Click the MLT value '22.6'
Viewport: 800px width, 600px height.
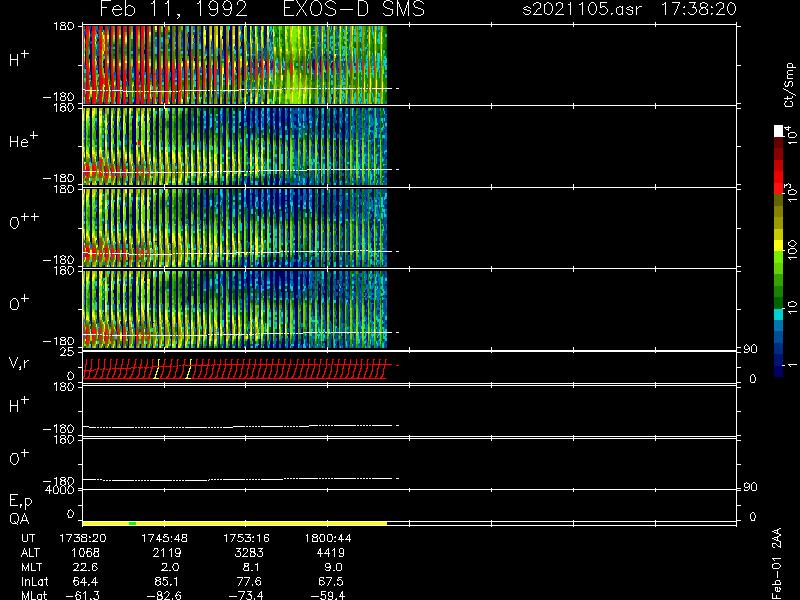click(x=85, y=567)
